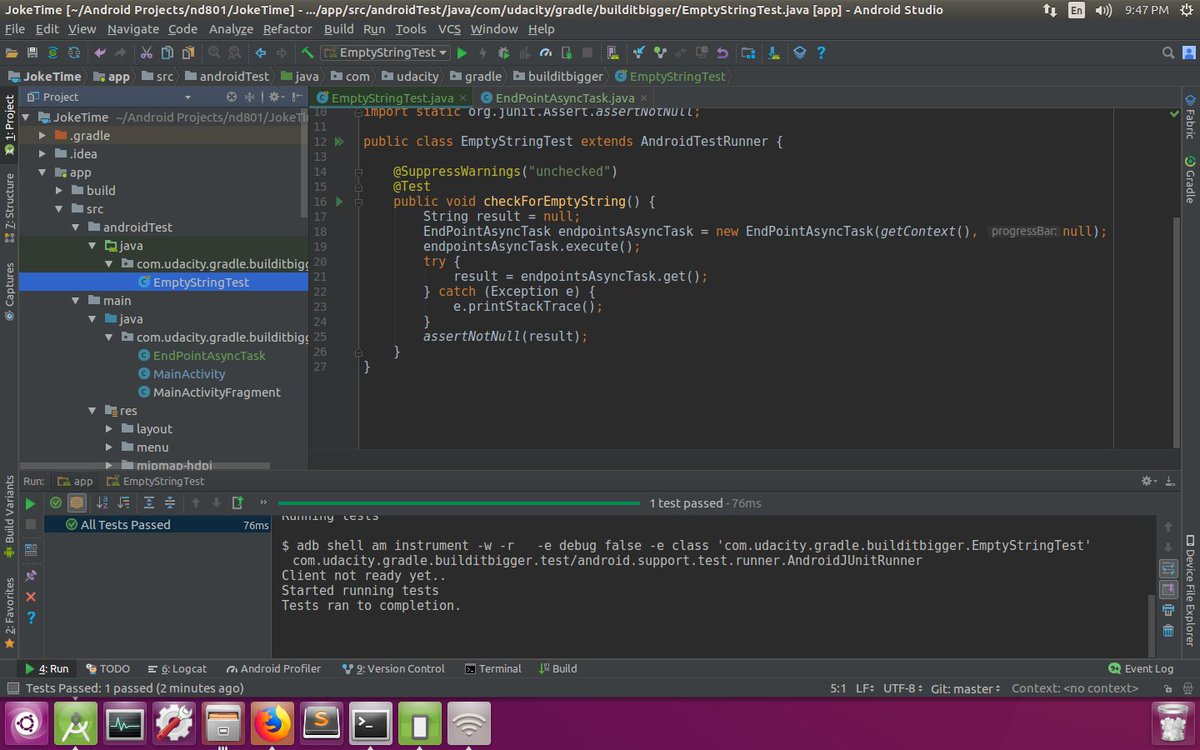Image resolution: width=1200 pixels, height=750 pixels.
Task: Expand the build folder under app
Action: tap(59, 190)
